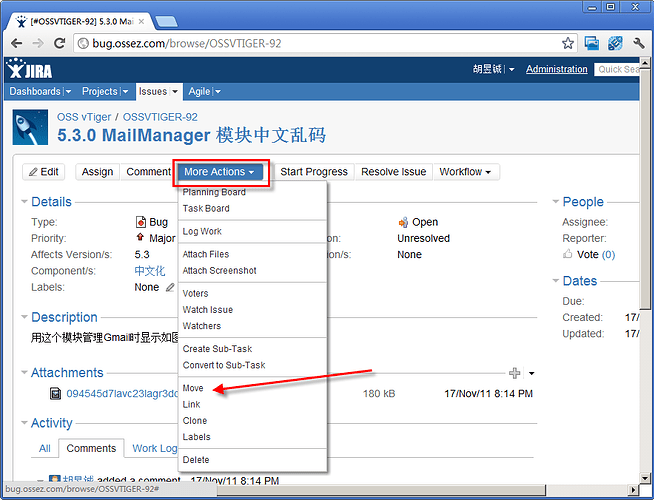The height and width of the screenshot is (500, 654).
Task: Select Voters from the menu
Action: 252,294
